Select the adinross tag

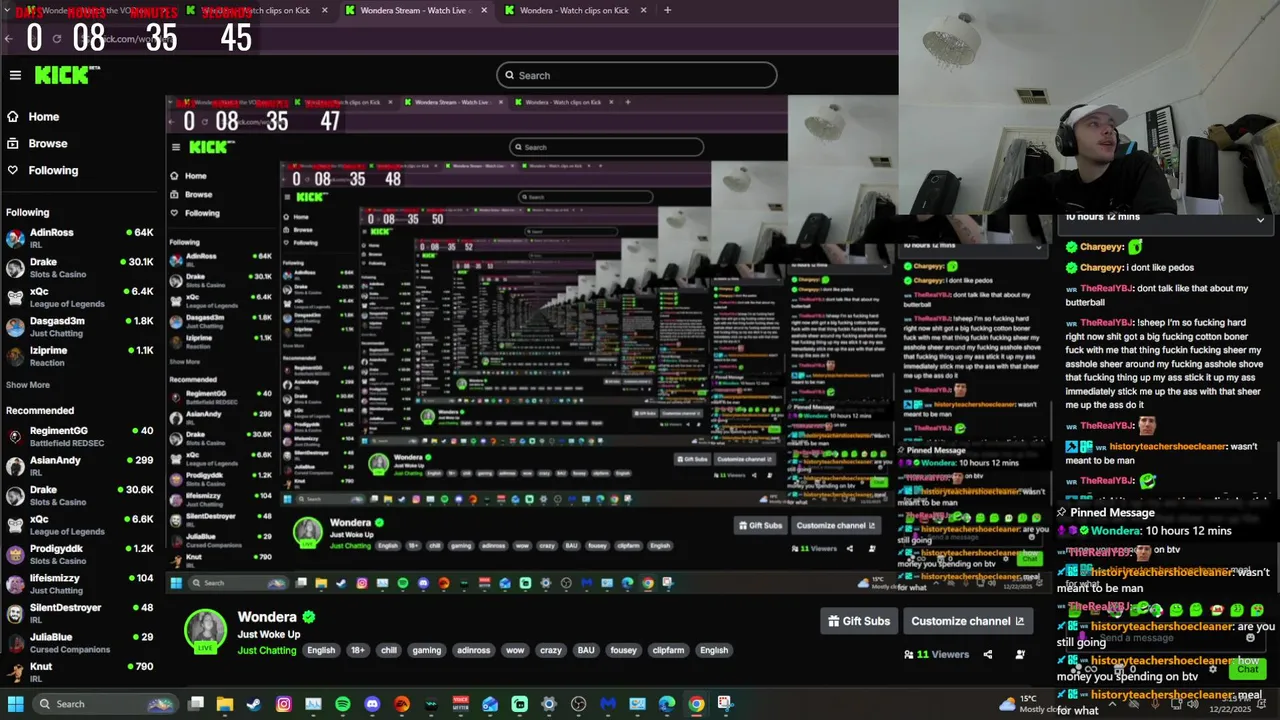click(474, 650)
